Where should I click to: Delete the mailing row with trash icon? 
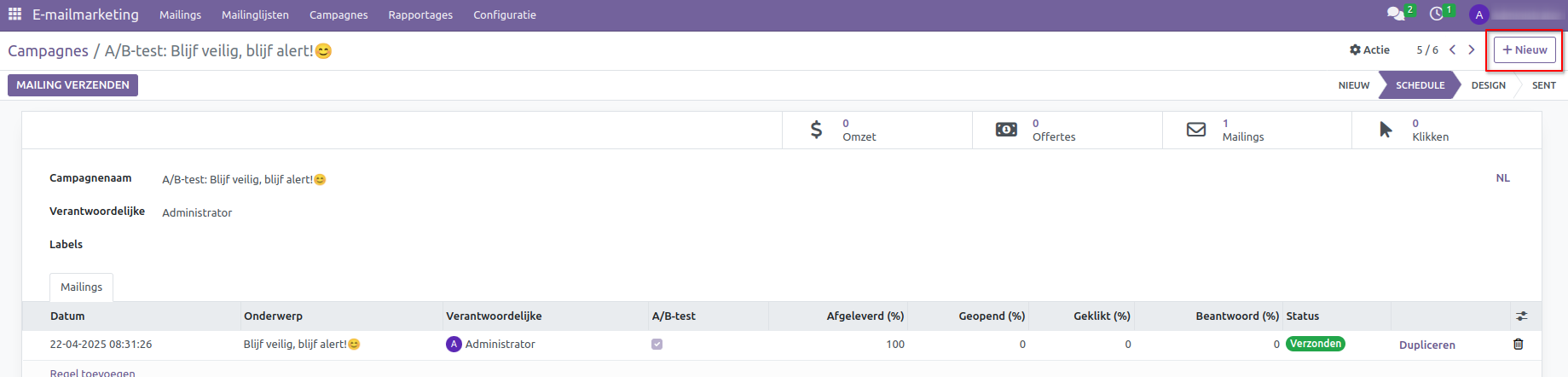coord(1518,345)
